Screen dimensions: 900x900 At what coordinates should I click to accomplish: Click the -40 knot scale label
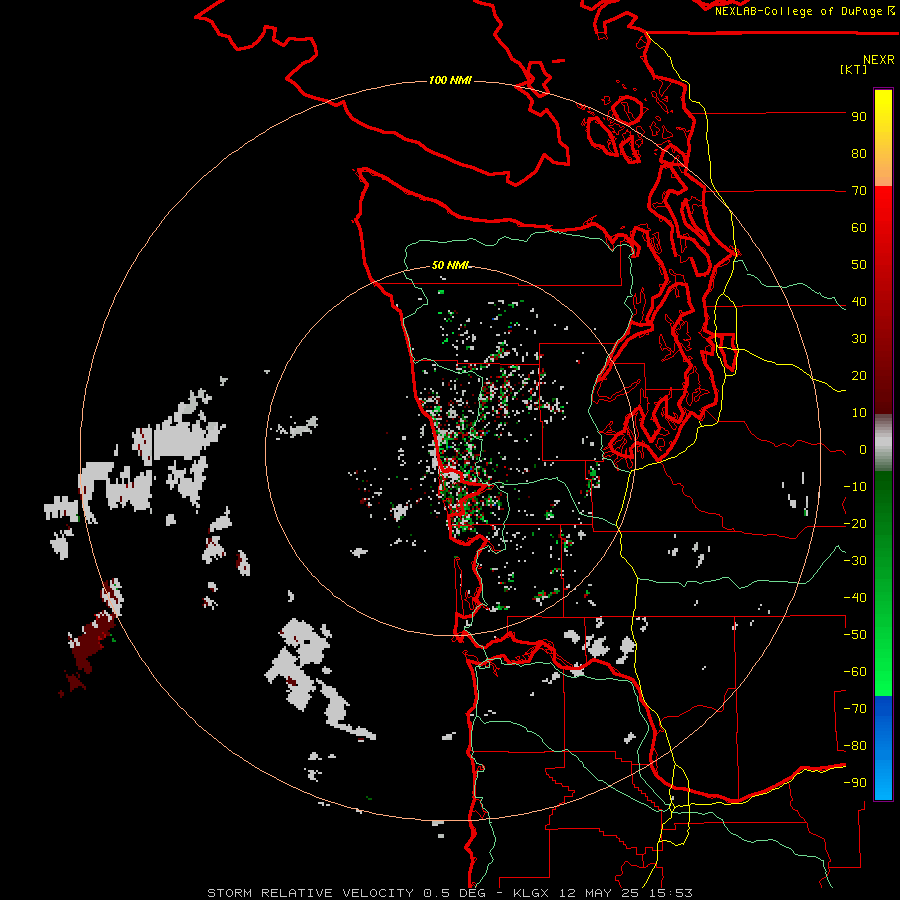(855, 598)
